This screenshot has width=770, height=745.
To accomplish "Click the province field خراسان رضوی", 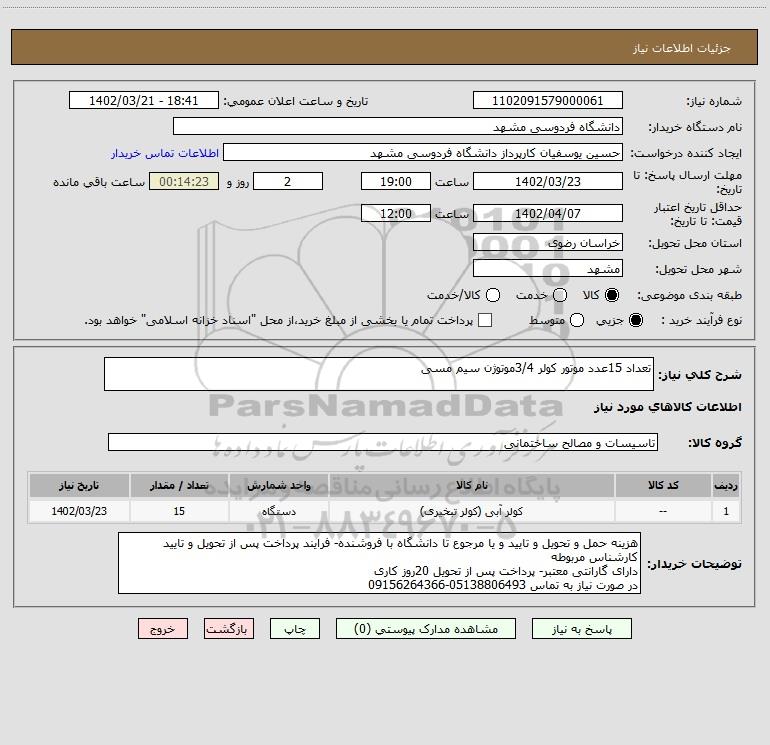I will coord(548,243).
